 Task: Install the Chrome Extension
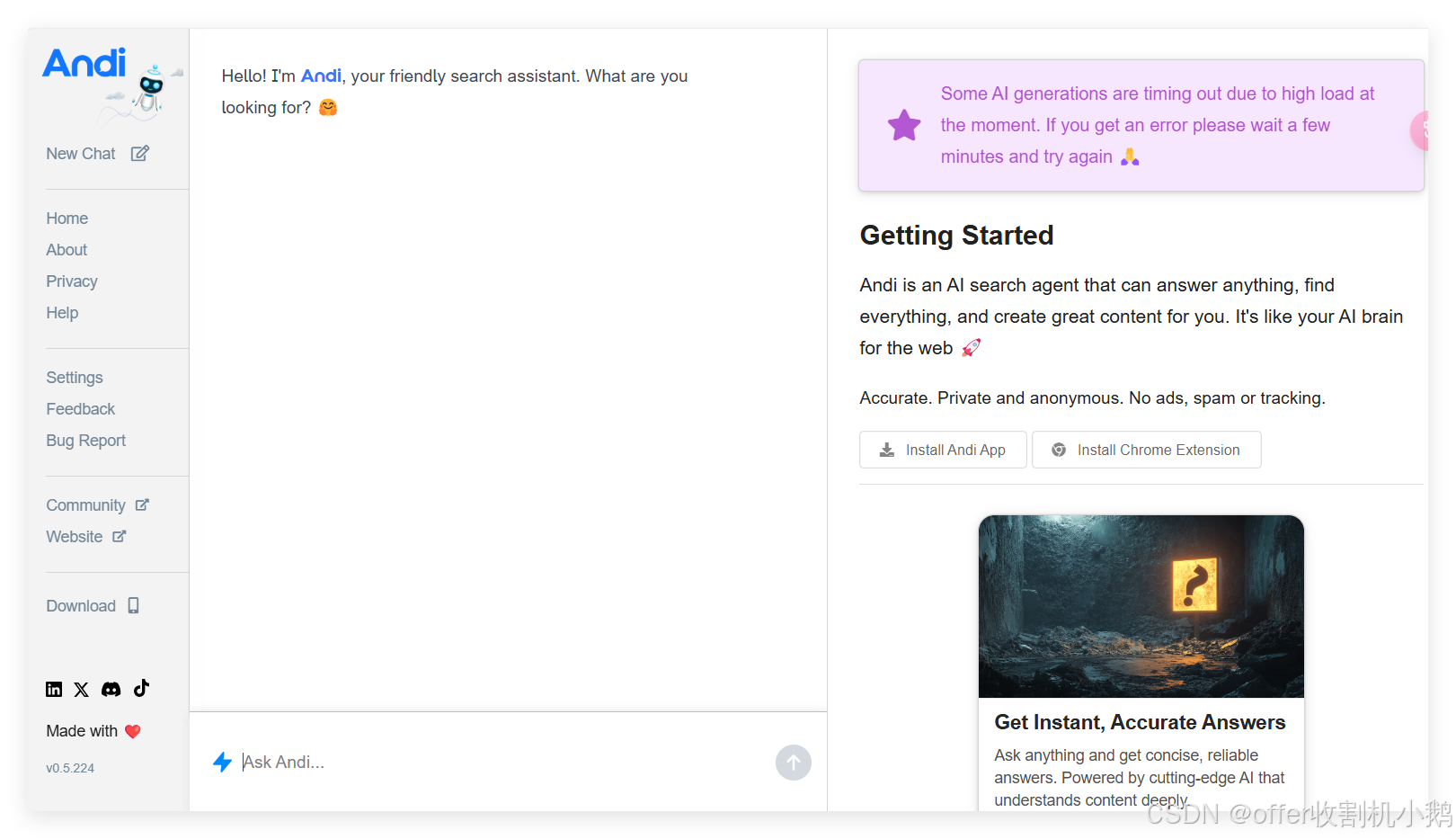tap(1147, 450)
